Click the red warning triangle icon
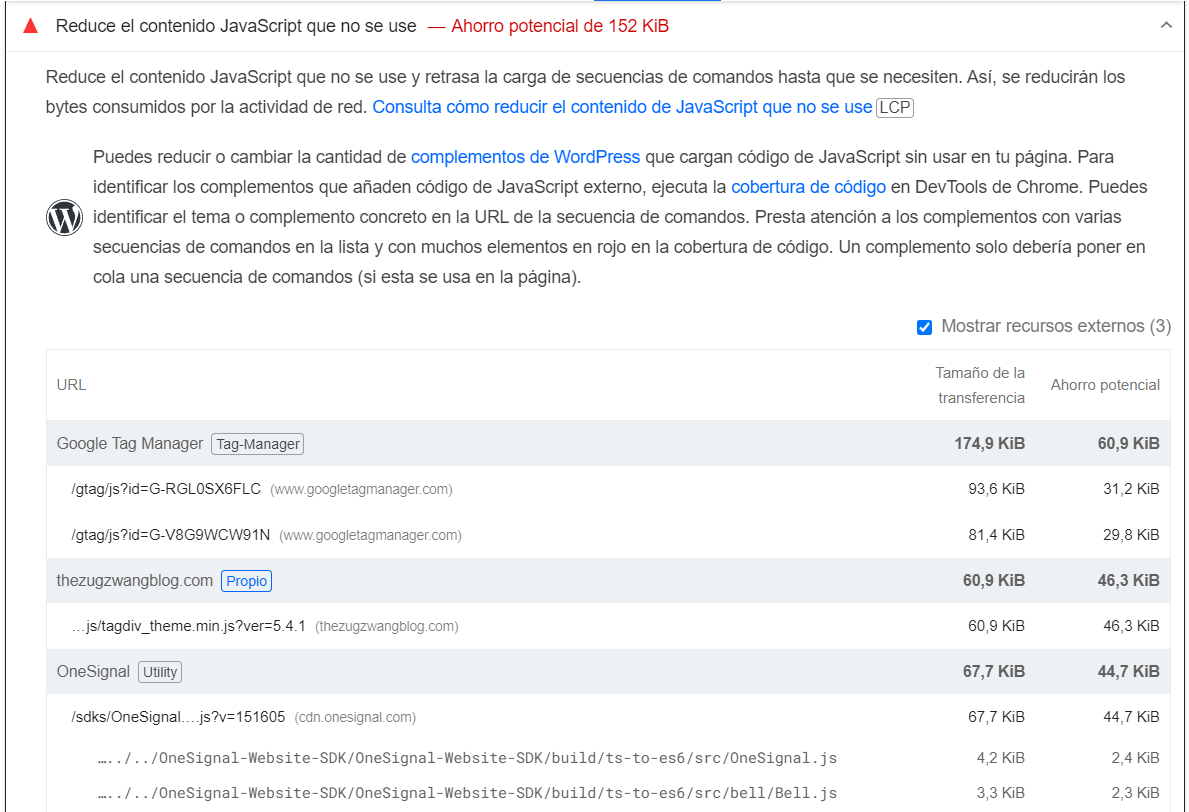The width and height of the screenshot is (1189, 812). pyautogui.click(x=30, y=27)
